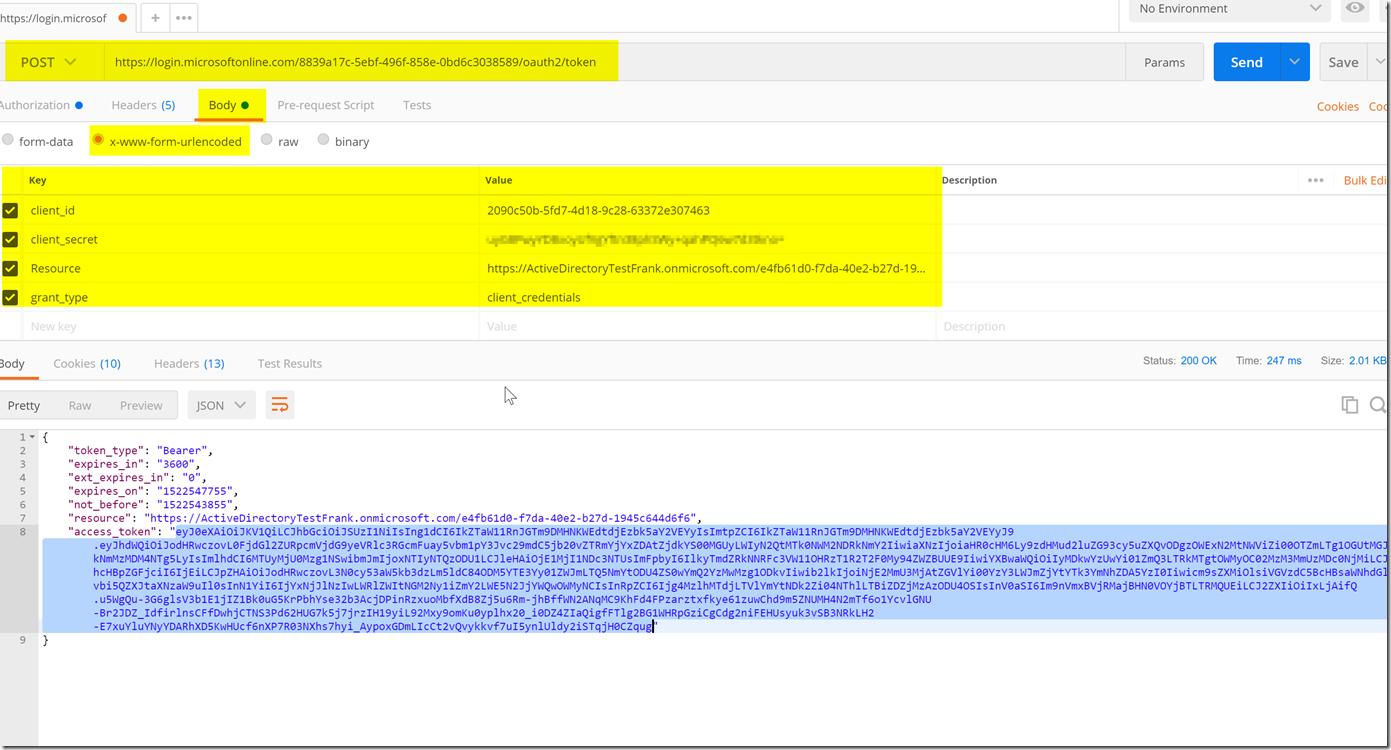
Task: Open the Cookies link at top right
Action: click(x=1337, y=107)
